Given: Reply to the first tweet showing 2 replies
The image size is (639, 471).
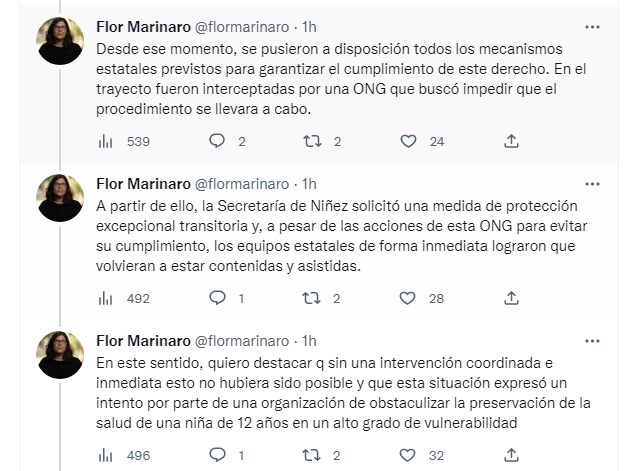Looking at the screenshot, I should 217,141.
